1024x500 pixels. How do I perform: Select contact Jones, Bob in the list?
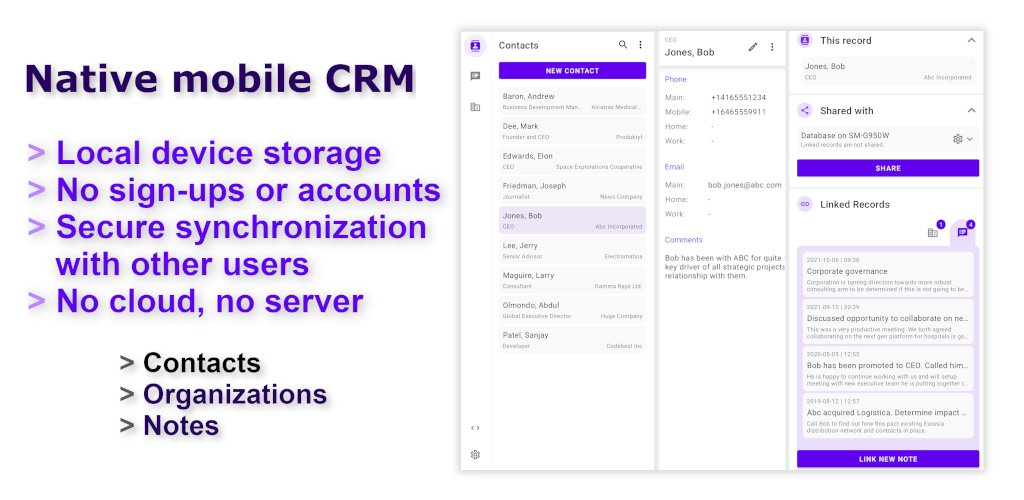[x=572, y=221]
